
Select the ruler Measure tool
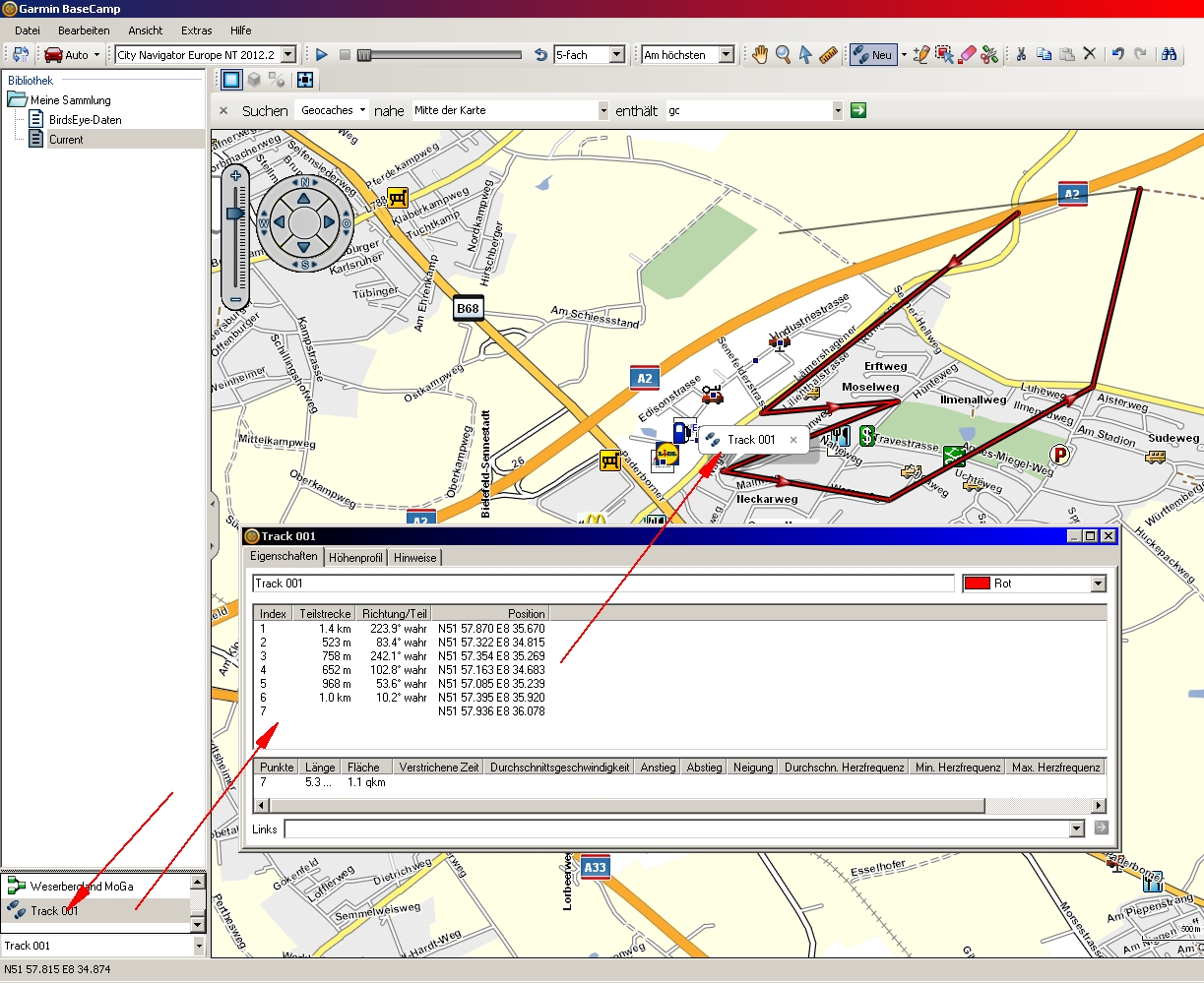828,55
